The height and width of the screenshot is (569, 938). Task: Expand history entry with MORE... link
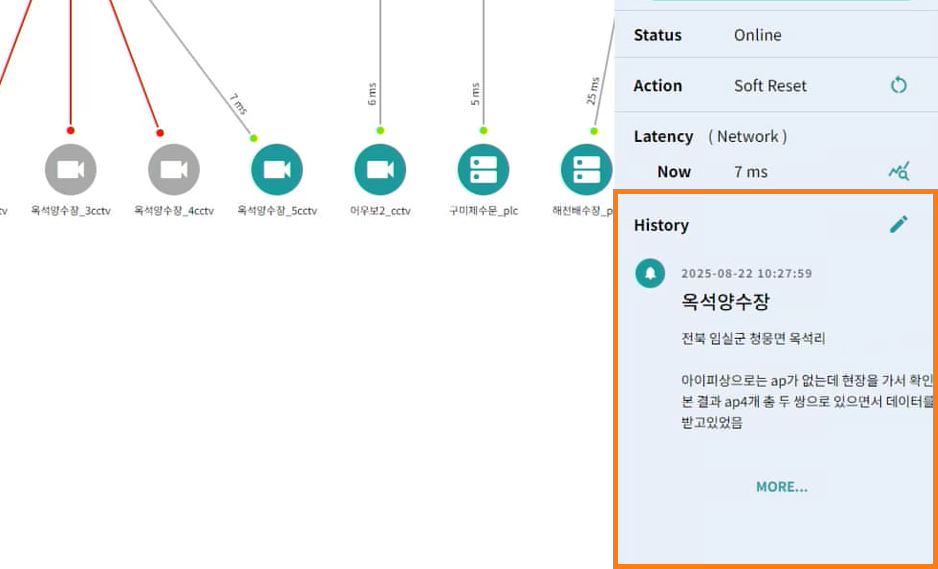tap(781, 486)
